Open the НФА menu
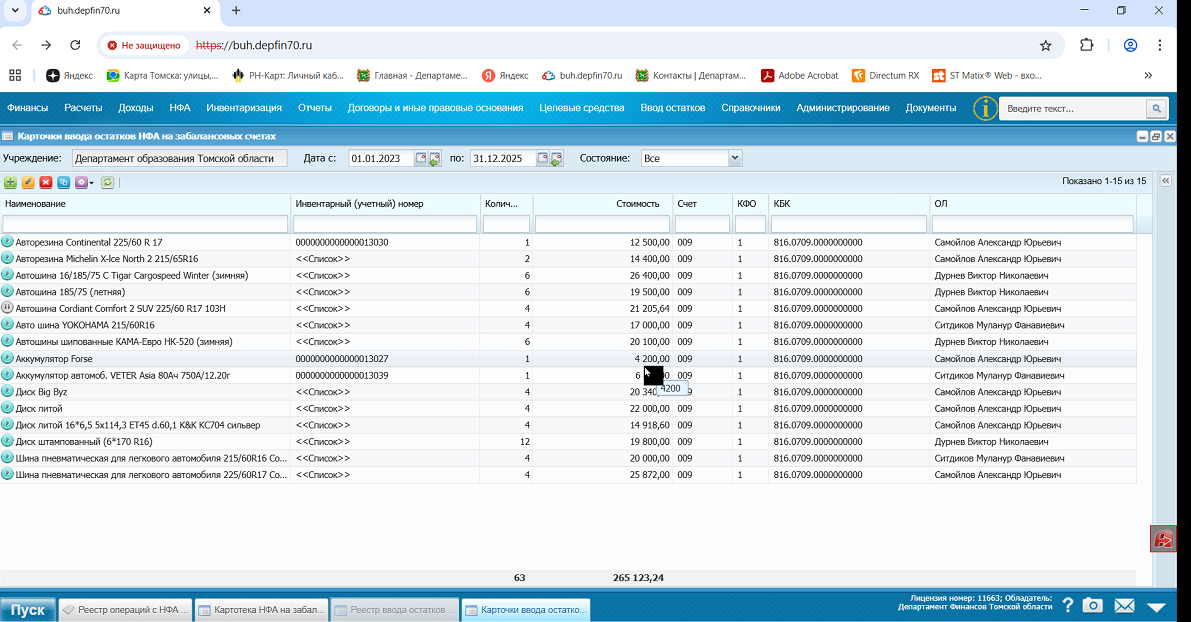 180,108
